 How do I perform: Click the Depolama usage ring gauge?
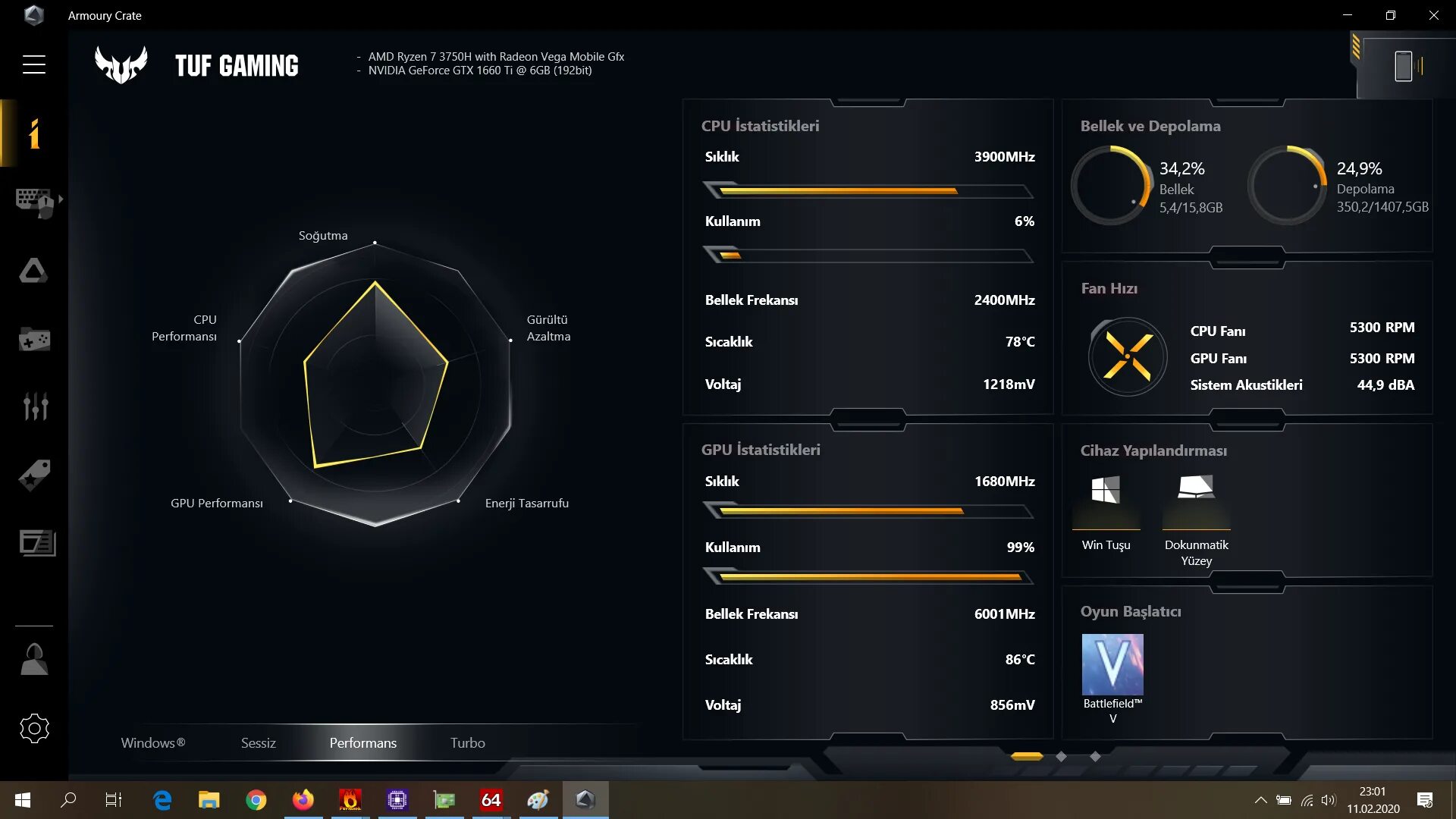pos(1288,185)
